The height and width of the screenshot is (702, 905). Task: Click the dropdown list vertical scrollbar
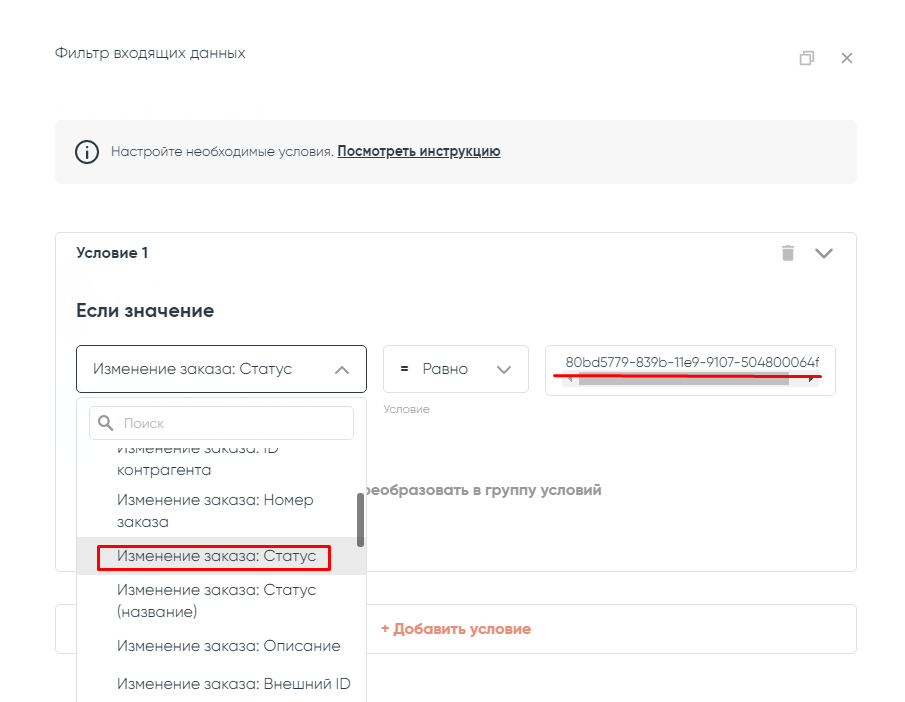[x=360, y=520]
